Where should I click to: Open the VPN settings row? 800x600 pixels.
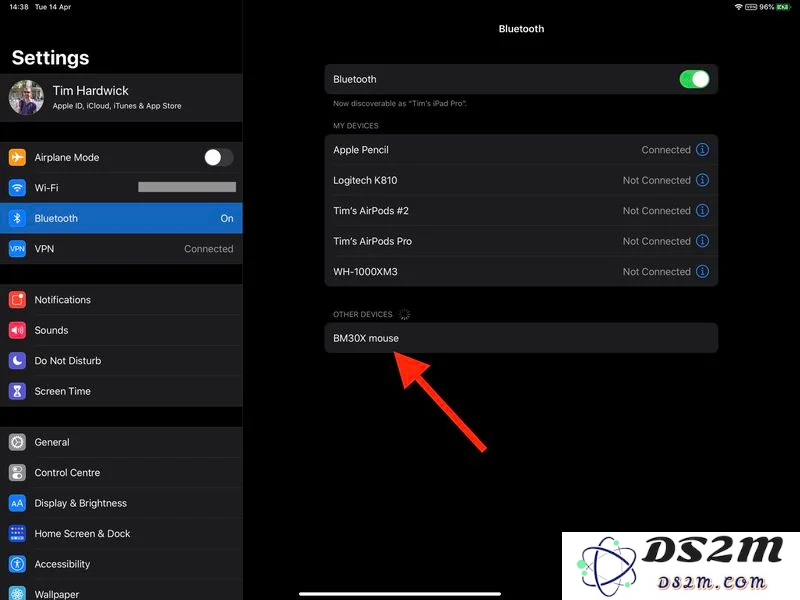[x=121, y=249]
